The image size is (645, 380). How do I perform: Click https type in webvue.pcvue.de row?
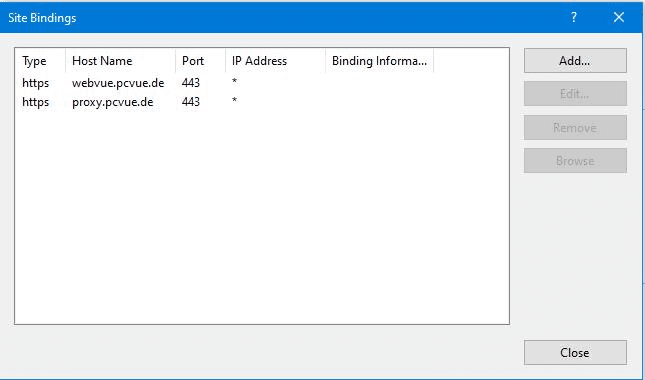pyautogui.click(x=35, y=83)
